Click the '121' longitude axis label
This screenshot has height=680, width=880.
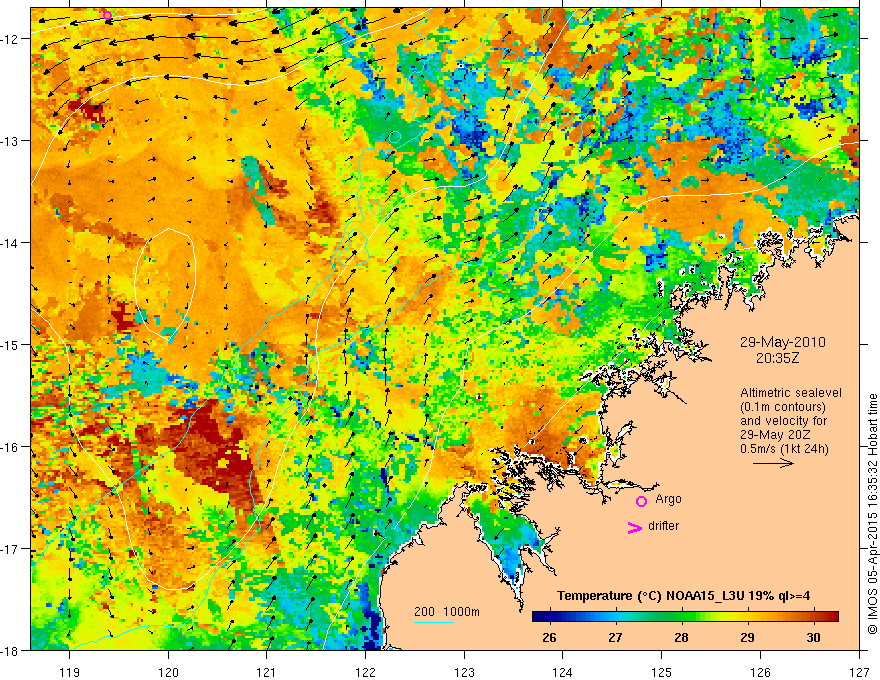(x=266, y=672)
